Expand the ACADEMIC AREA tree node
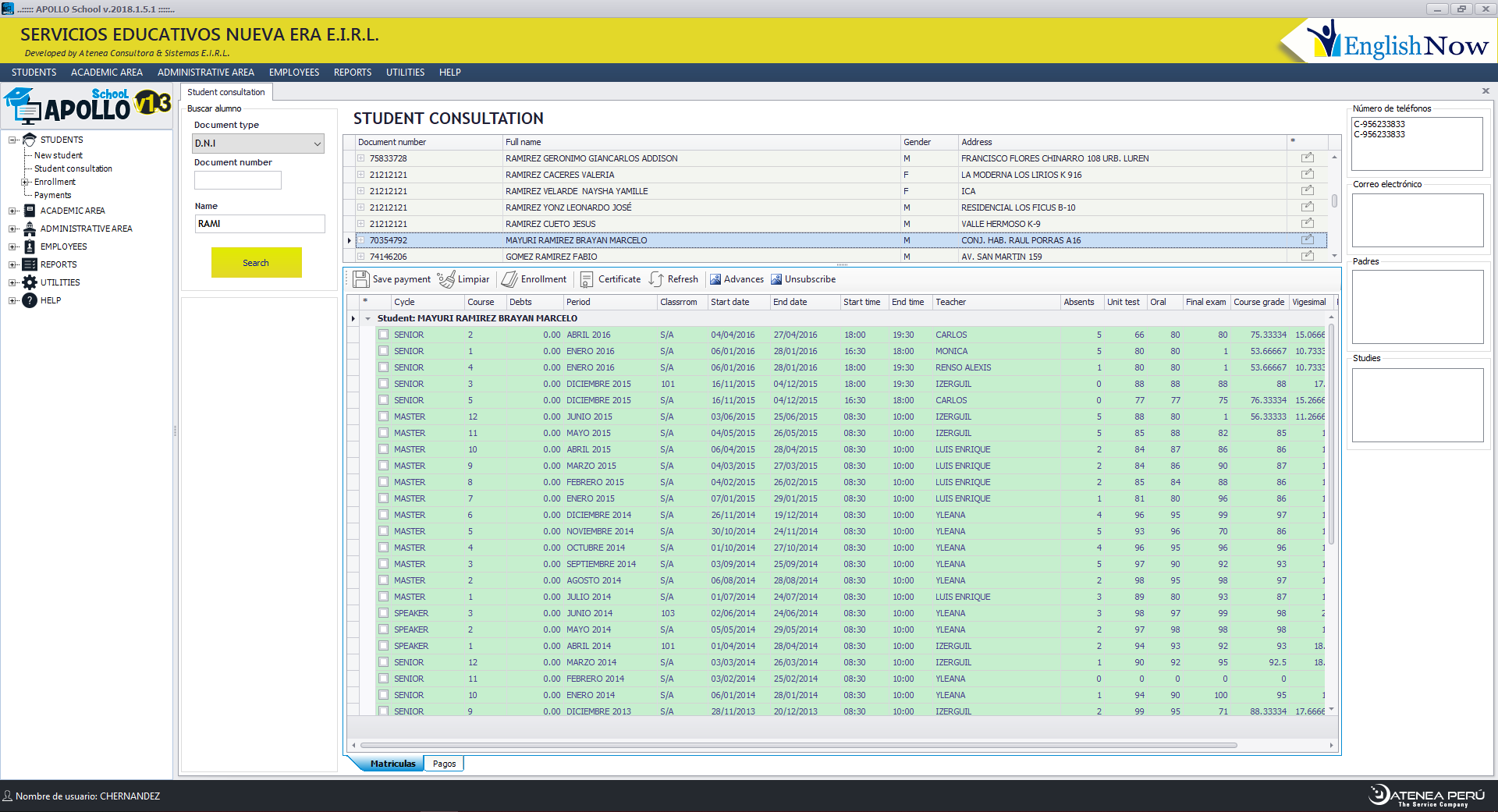Screen dimensions: 1498x812 pos(12,211)
